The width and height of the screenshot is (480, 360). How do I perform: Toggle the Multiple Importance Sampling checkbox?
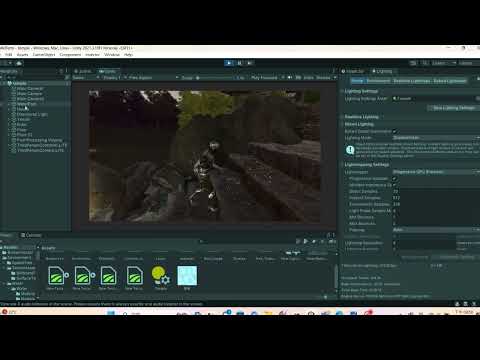(395, 185)
